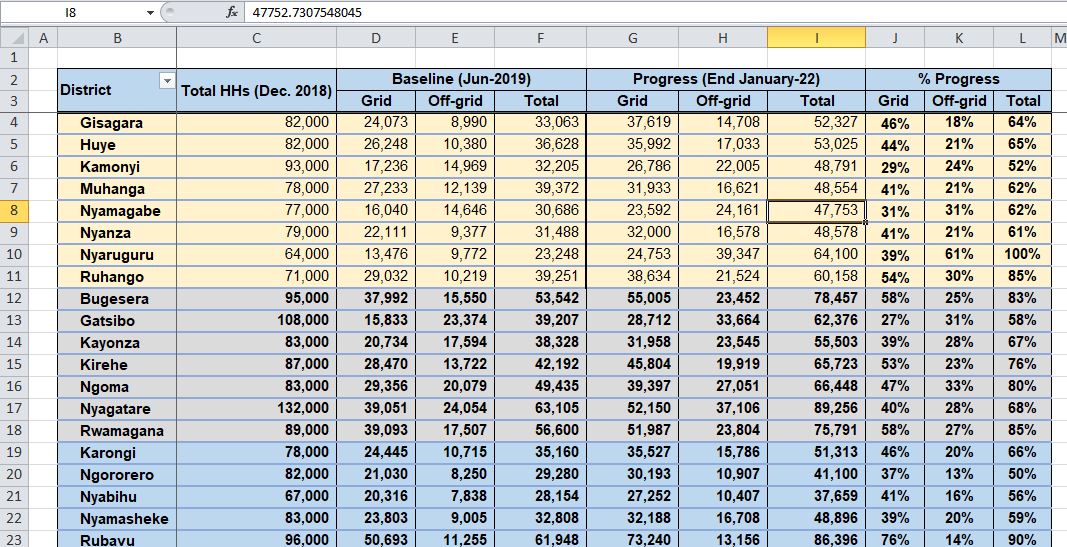The image size is (1067, 547).
Task: Click the Insert Function fx icon
Action: pos(231,13)
